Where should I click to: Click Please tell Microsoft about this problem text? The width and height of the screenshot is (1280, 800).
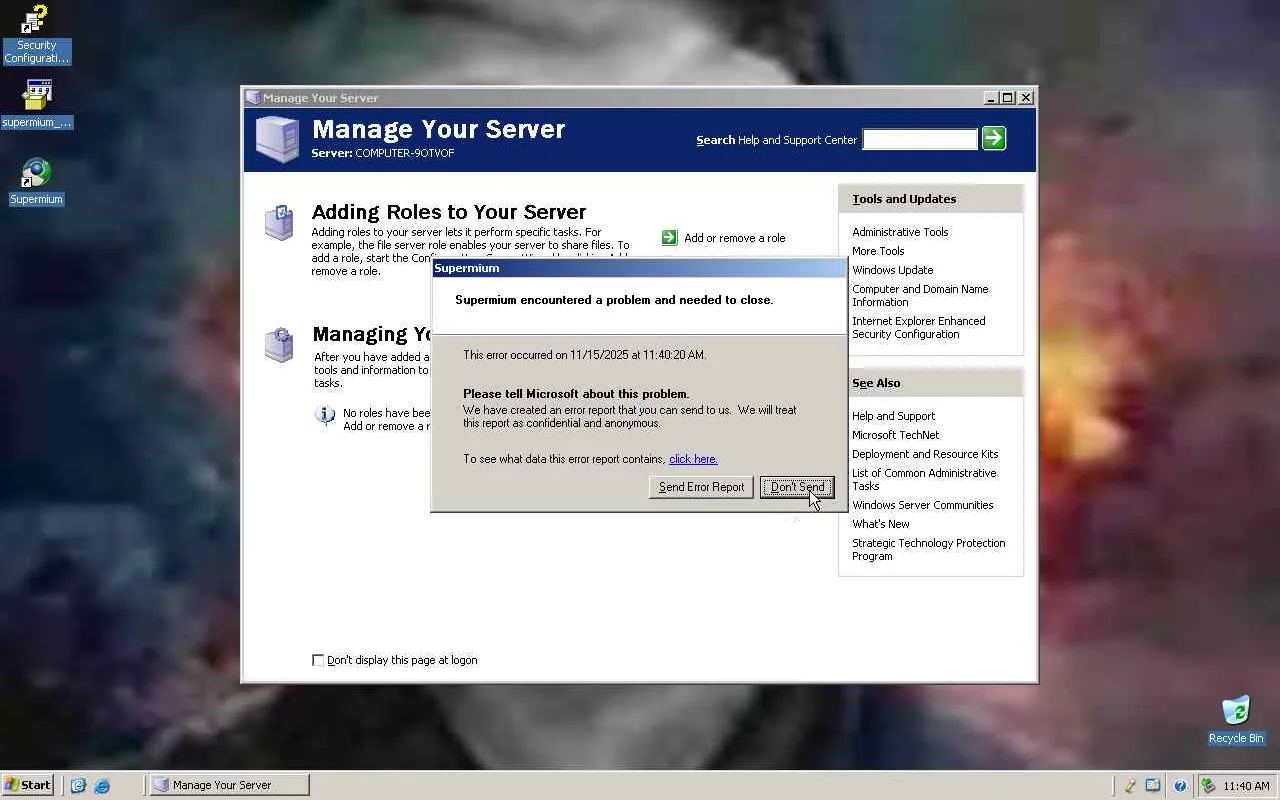click(576, 394)
